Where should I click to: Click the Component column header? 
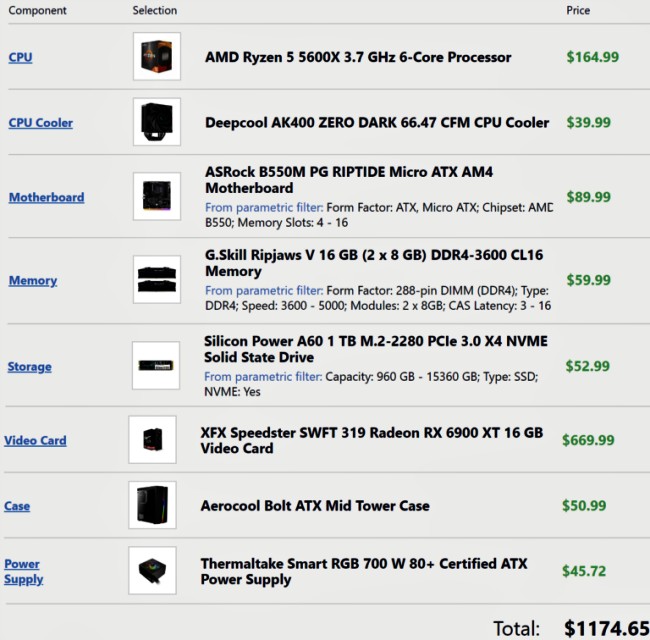tap(37, 10)
